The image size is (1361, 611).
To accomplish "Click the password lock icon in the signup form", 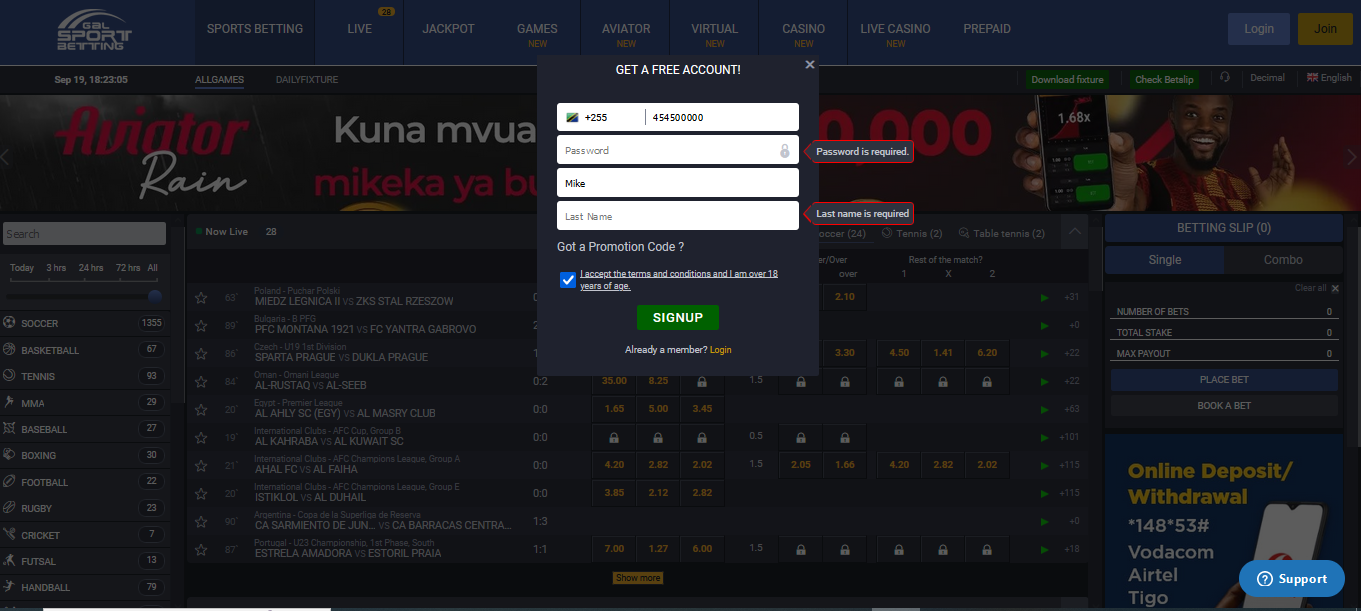I will [x=785, y=151].
